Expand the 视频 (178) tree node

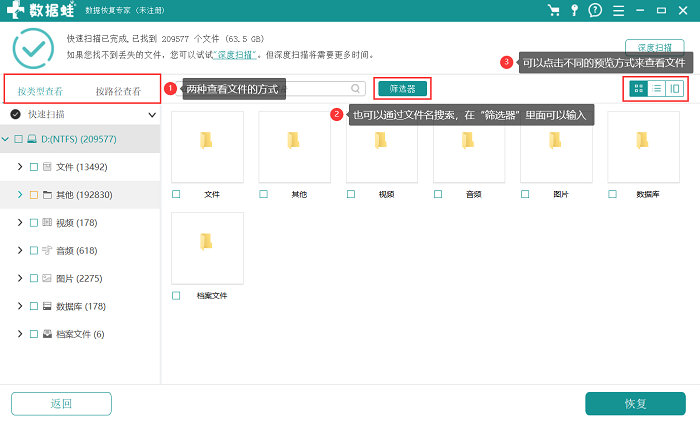[20, 222]
